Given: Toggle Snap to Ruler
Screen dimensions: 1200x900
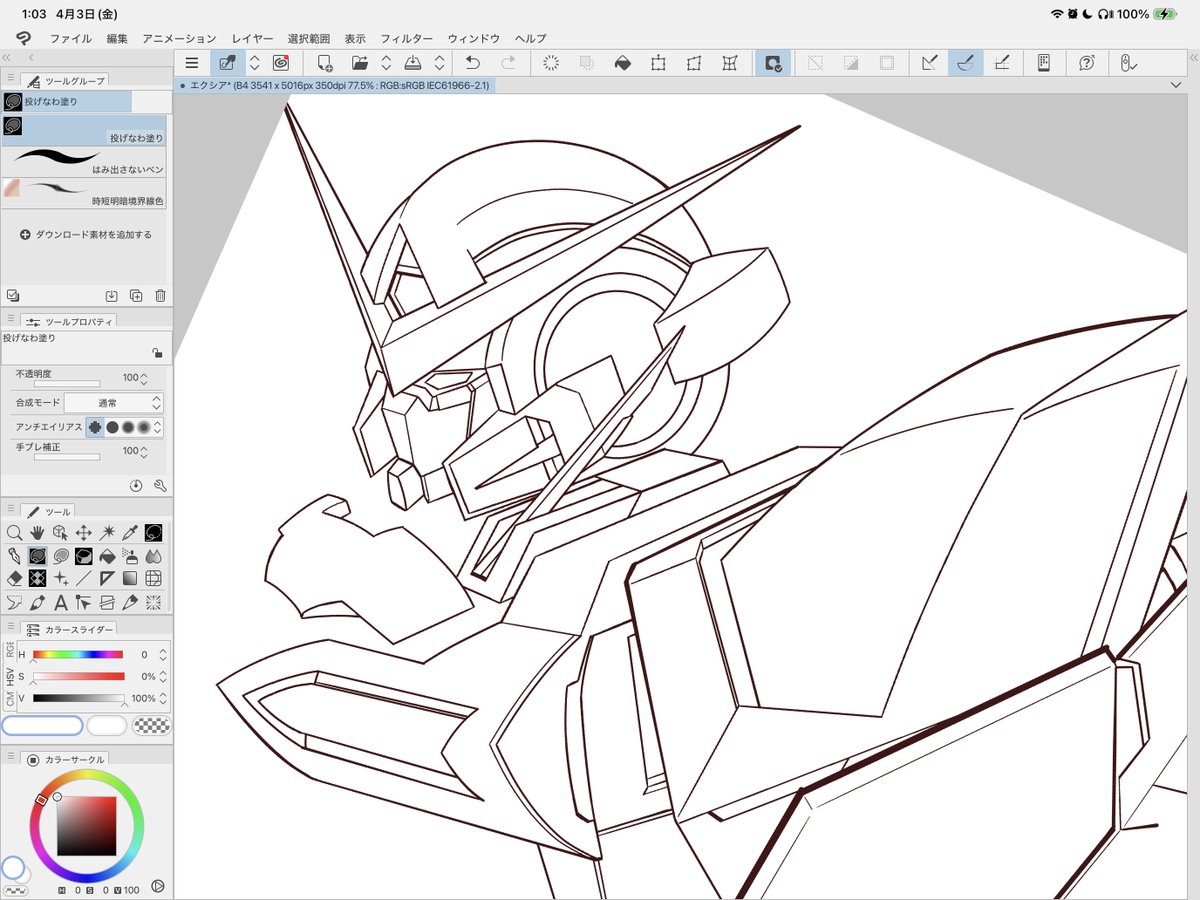Looking at the screenshot, I should [x=929, y=63].
